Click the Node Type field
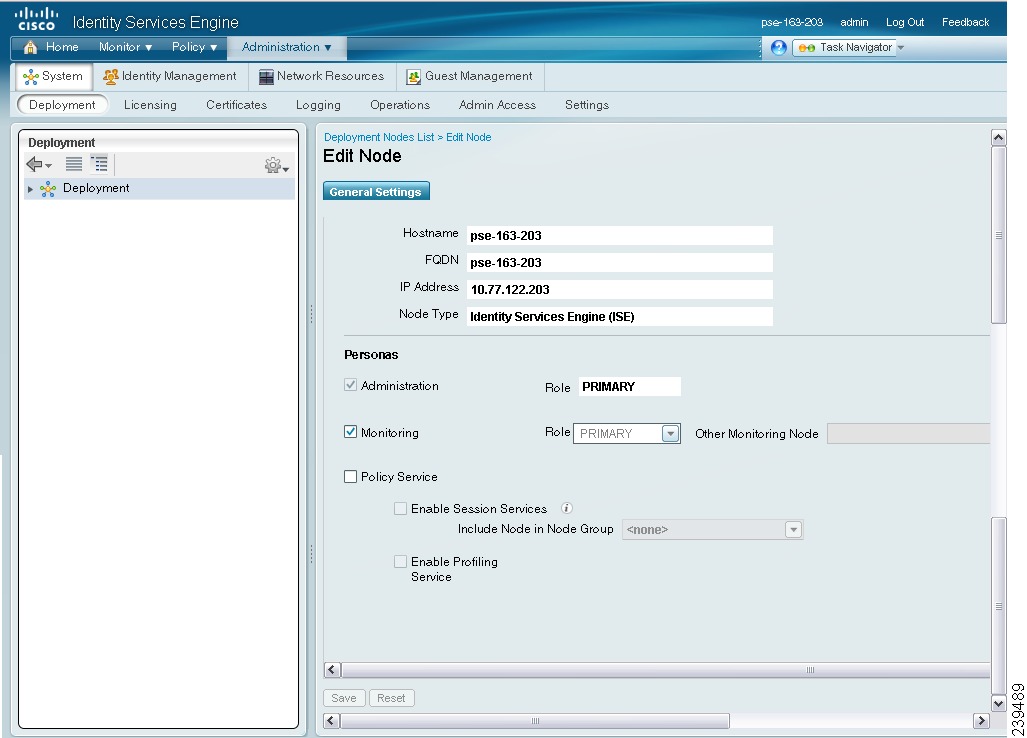This screenshot has height=738, width=1027. click(x=620, y=316)
